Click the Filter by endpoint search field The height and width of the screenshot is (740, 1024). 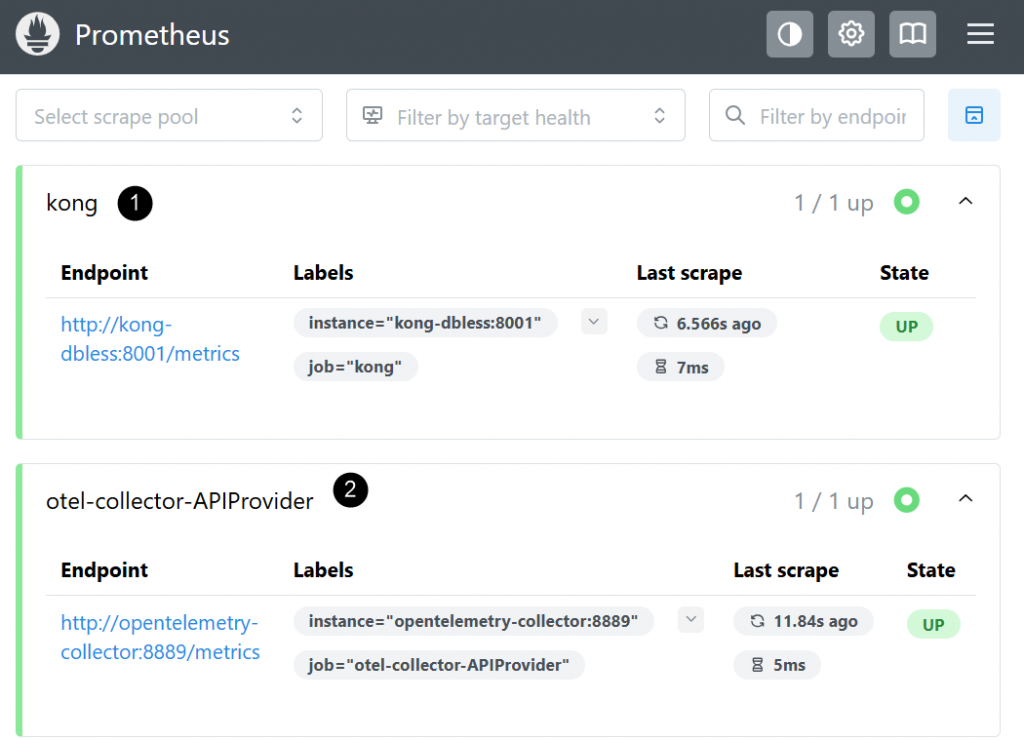830,116
